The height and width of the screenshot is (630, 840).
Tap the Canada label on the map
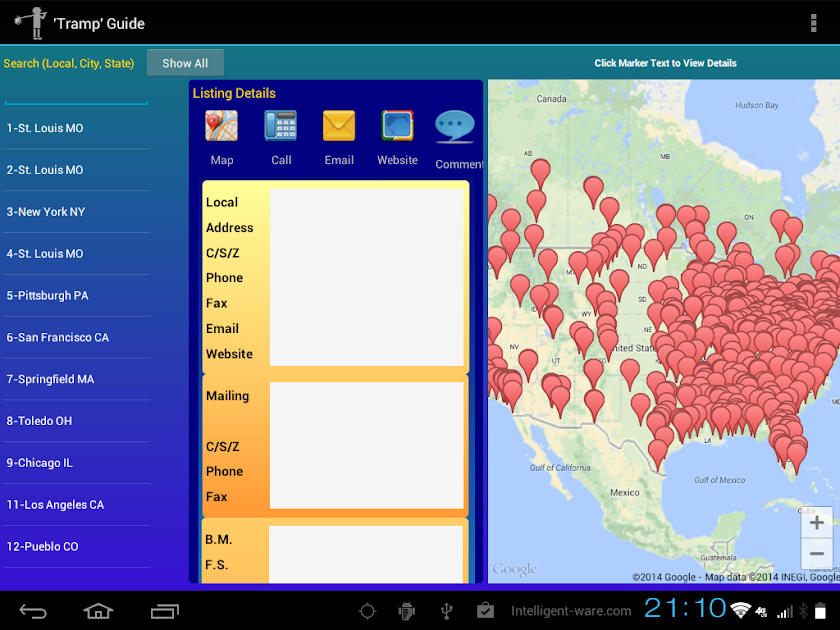click(551, 99)
